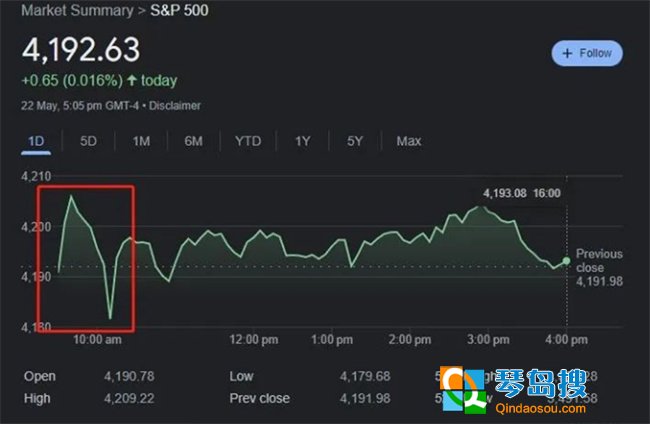Switch to the 6M chart range tab

194,141
